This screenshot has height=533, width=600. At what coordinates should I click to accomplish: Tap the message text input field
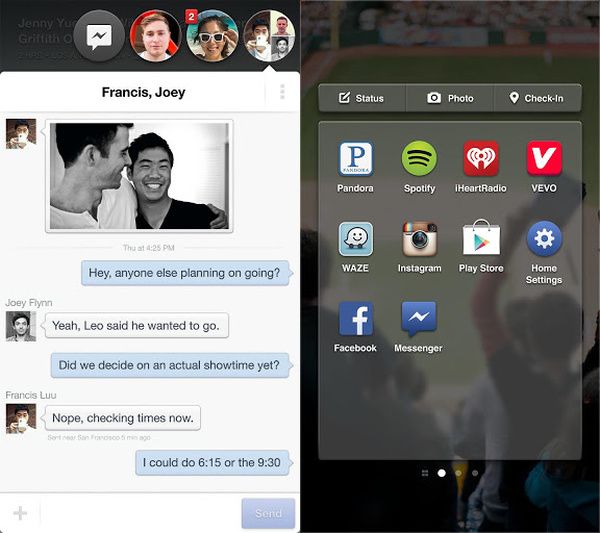tap(140, 513)
